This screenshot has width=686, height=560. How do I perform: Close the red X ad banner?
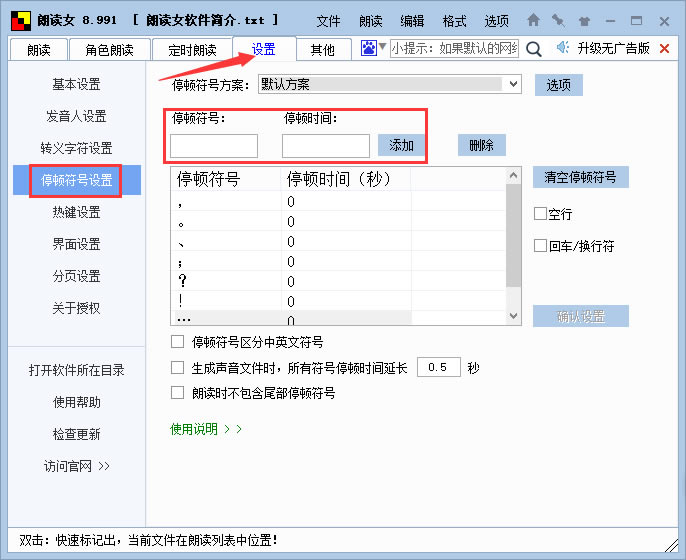tap(664, 49)
